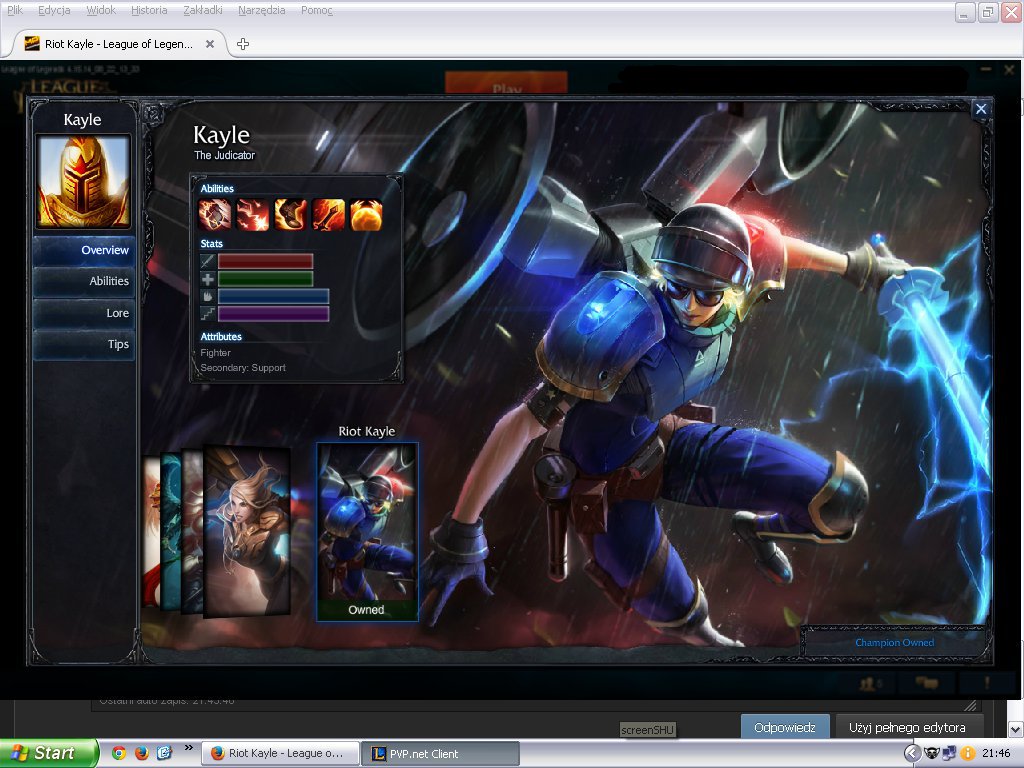
Task: Click the third quick launch icon
Action: [163, 754]
